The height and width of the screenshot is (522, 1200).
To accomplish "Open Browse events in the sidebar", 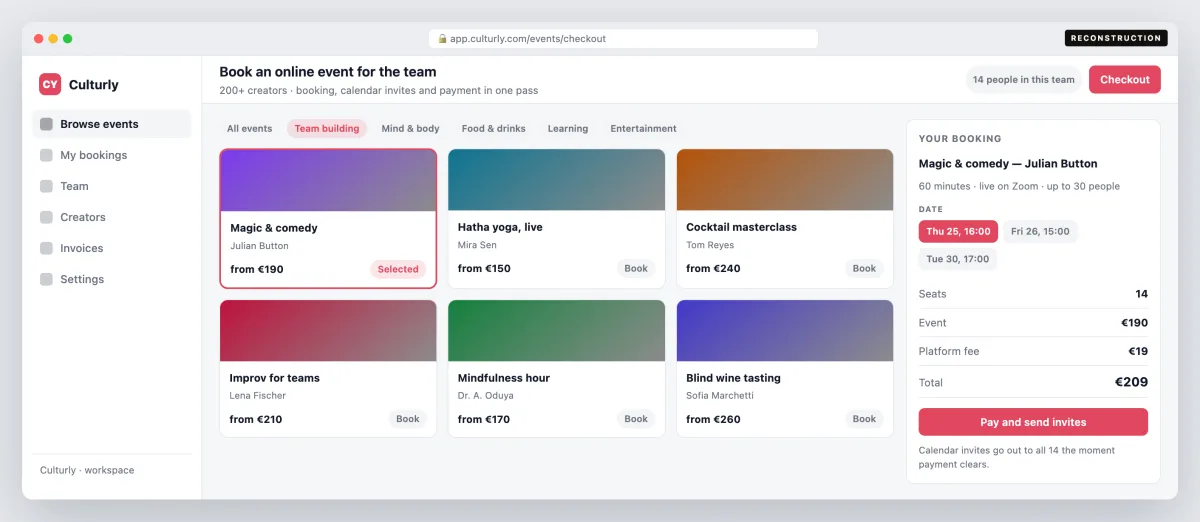I will click(112, 124).
